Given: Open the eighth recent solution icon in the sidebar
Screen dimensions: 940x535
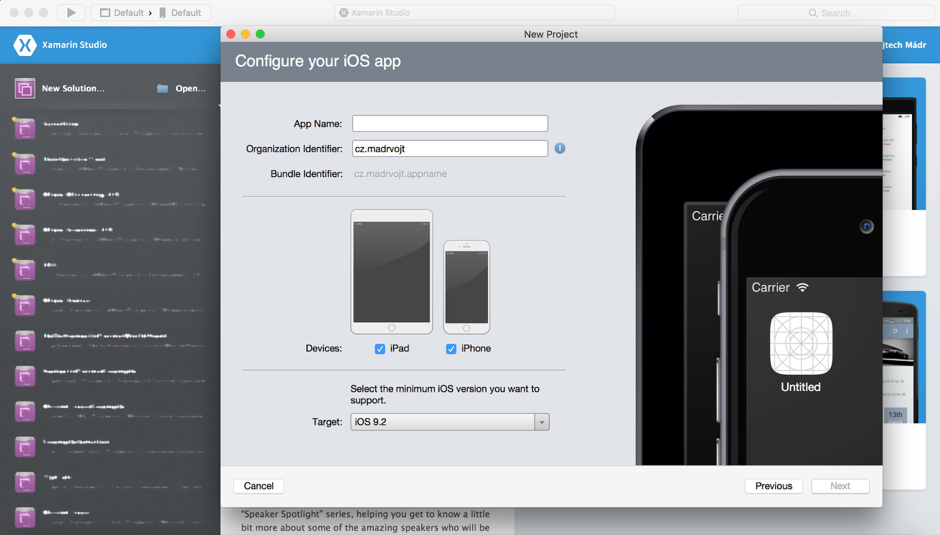Looking at the screenshot, I should pos(25,375).
